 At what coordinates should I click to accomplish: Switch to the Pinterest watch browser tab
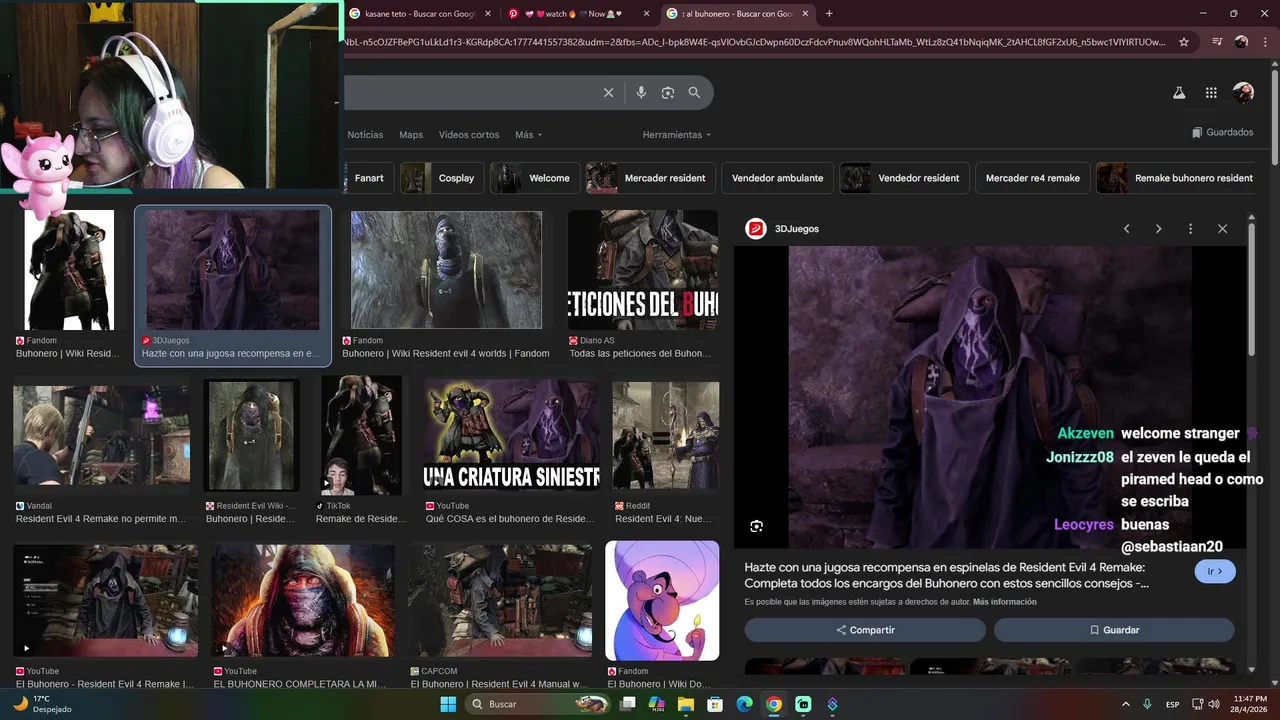[x=578, y=14]
